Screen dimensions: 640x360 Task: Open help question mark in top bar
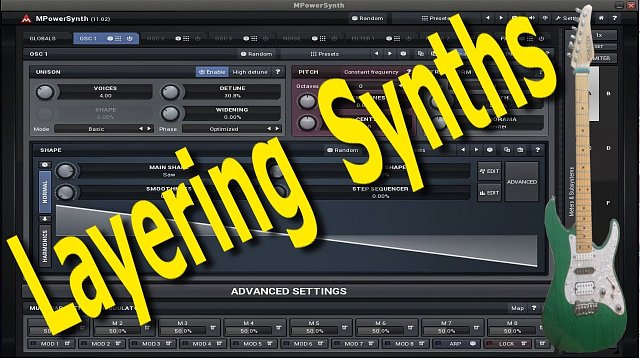[x=614, y=18]
